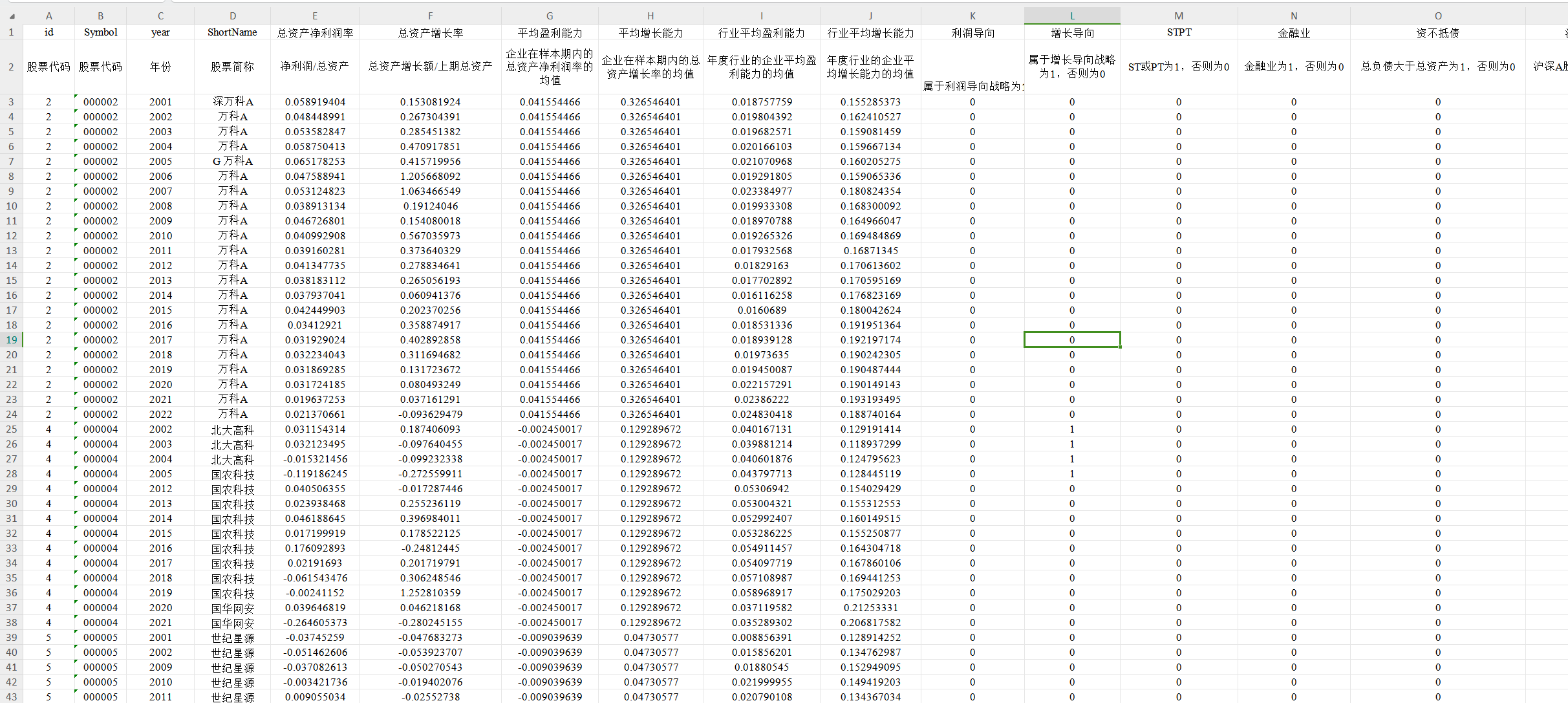Image resolution: width=1568 pixels, height=703 pixels.
Task: Click the ShortName header cell
Action: pyautogui.click(x=232, y=32)
